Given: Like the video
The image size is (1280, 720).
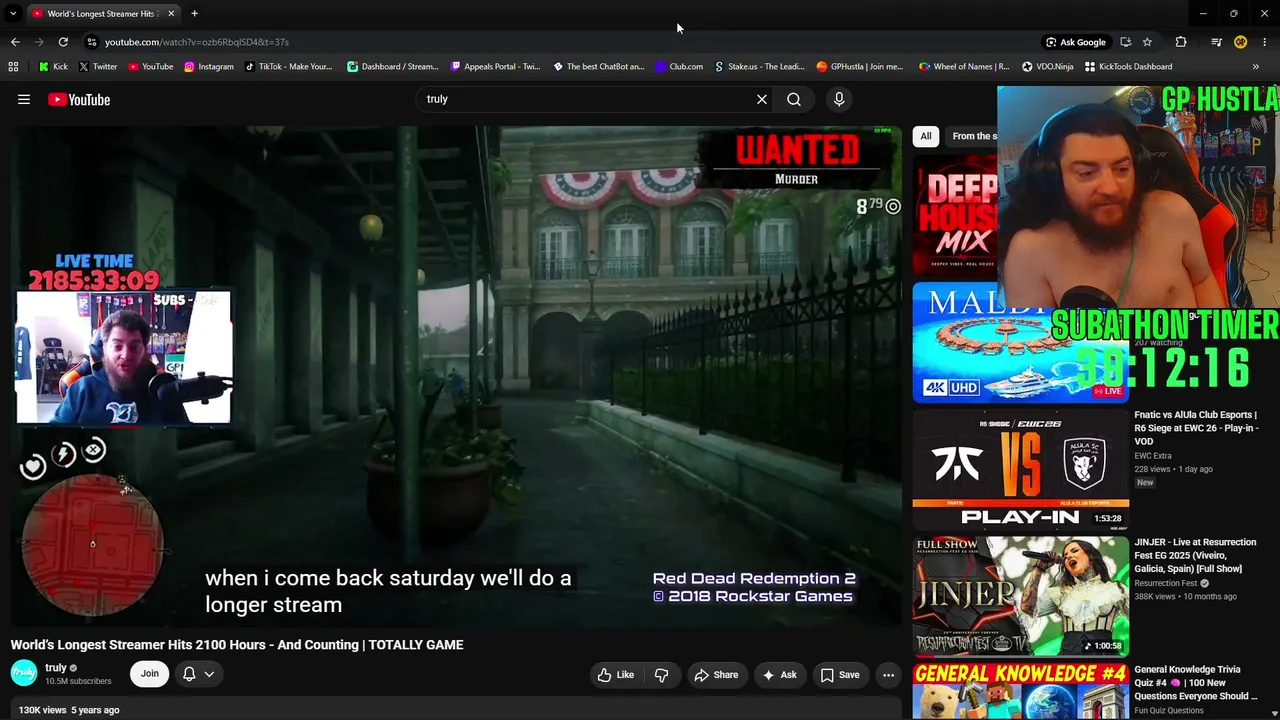Looking at the screenshot, I should point(616,675).
